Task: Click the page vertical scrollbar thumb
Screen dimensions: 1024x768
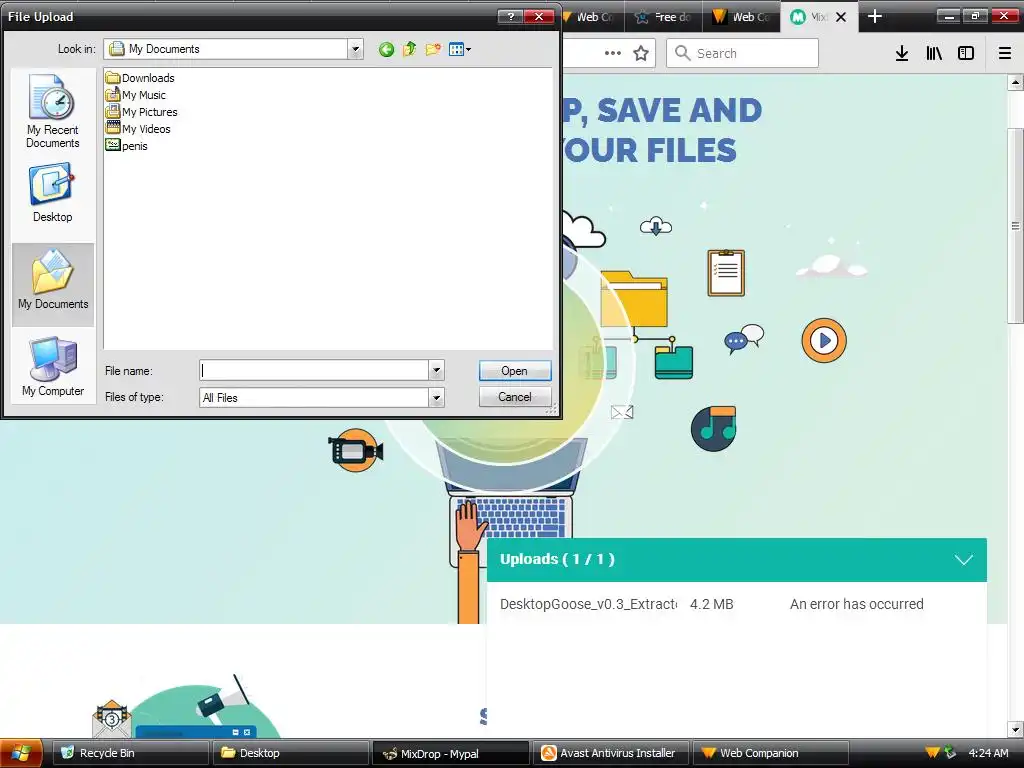Action: [x=1015, y=225]
